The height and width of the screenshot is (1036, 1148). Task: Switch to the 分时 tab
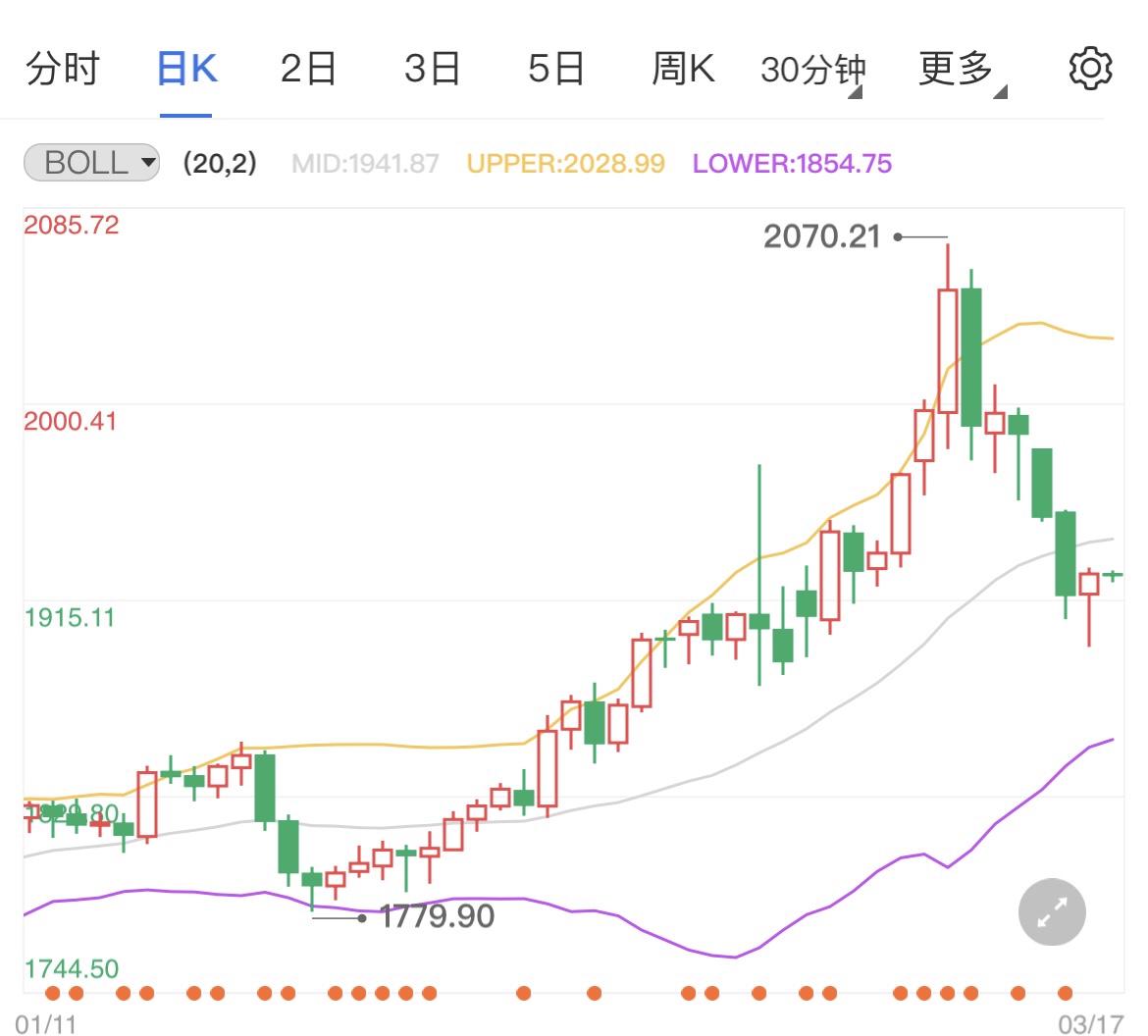pyautogui.click(x=62, y=69)
